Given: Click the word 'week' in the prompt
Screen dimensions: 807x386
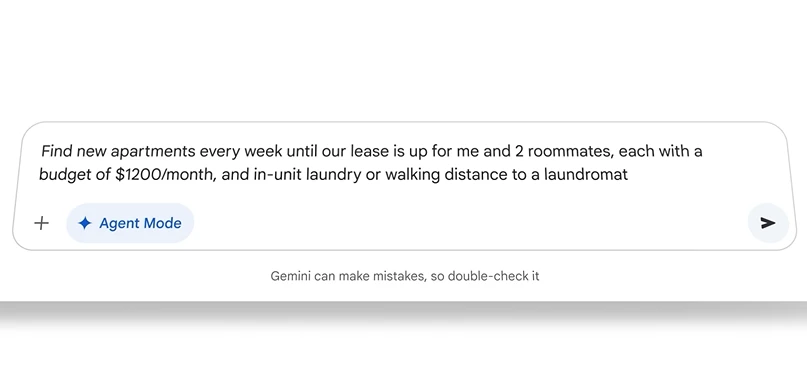Looking at the screenshot, I should coord(263,151).
